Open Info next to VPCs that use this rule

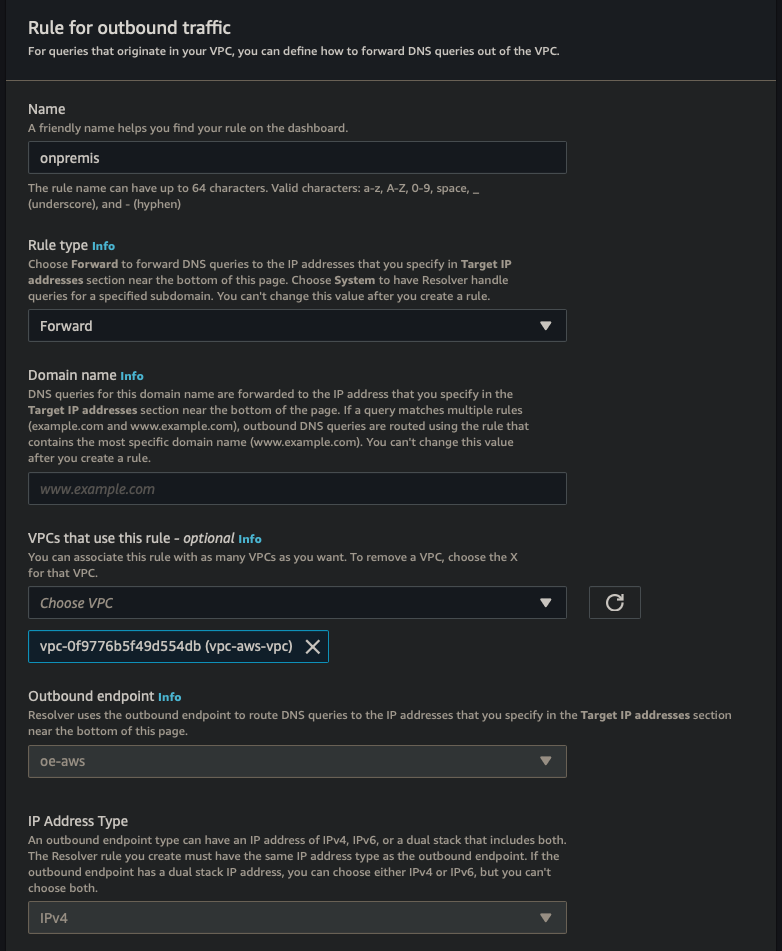point(249,538)
